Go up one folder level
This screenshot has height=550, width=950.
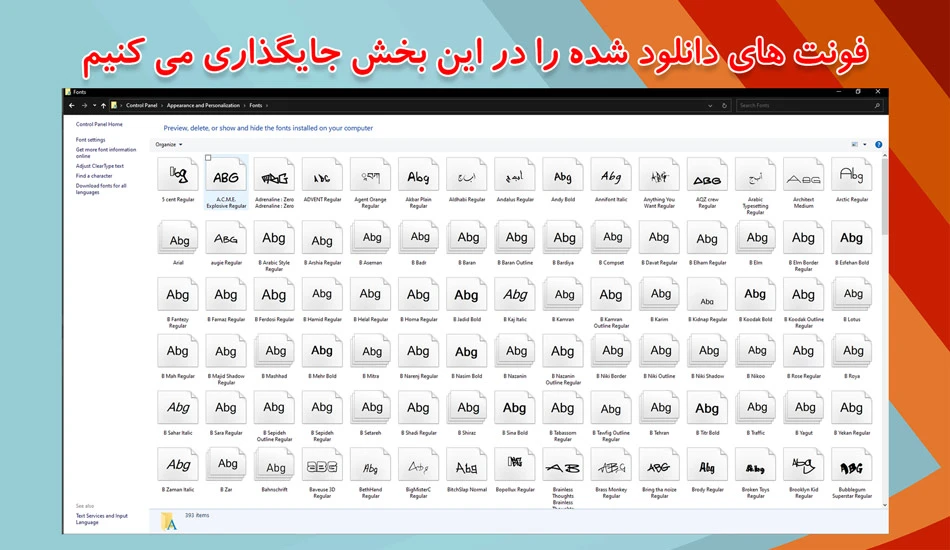coord(104,105)
